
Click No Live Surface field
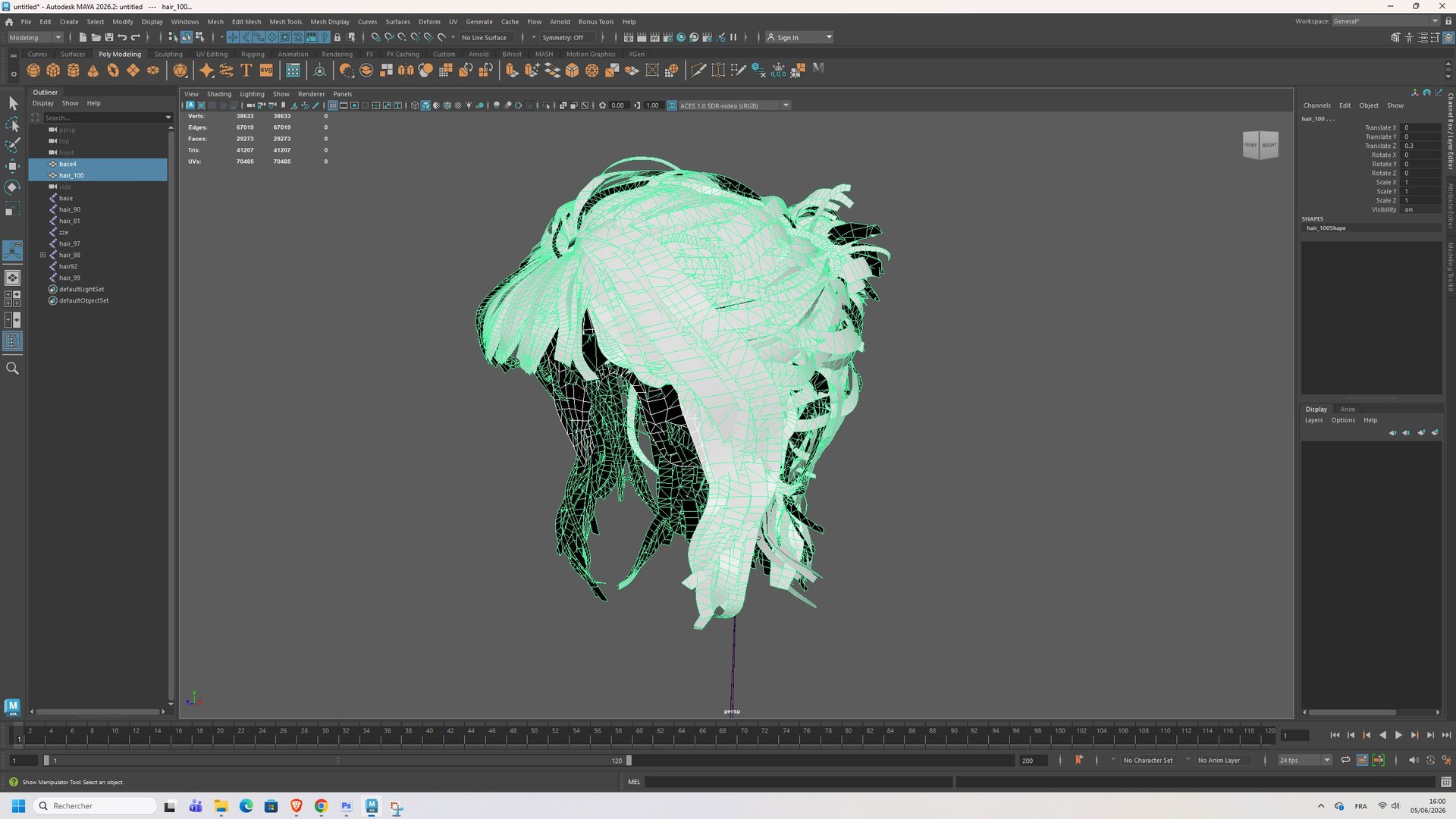click(488, 37)
